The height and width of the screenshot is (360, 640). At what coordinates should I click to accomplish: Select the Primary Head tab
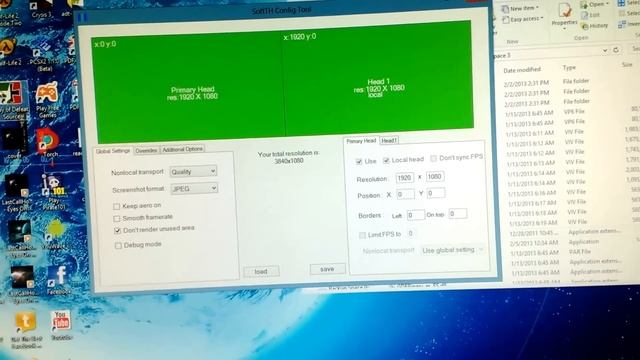361,141
